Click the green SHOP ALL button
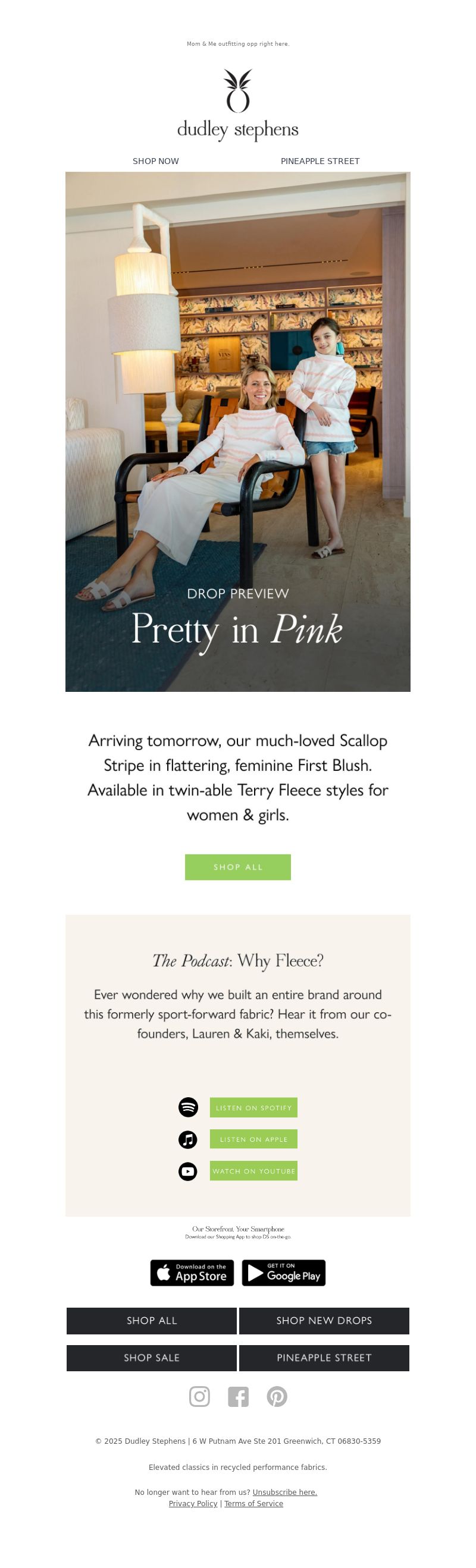 [x=237, y=867]
